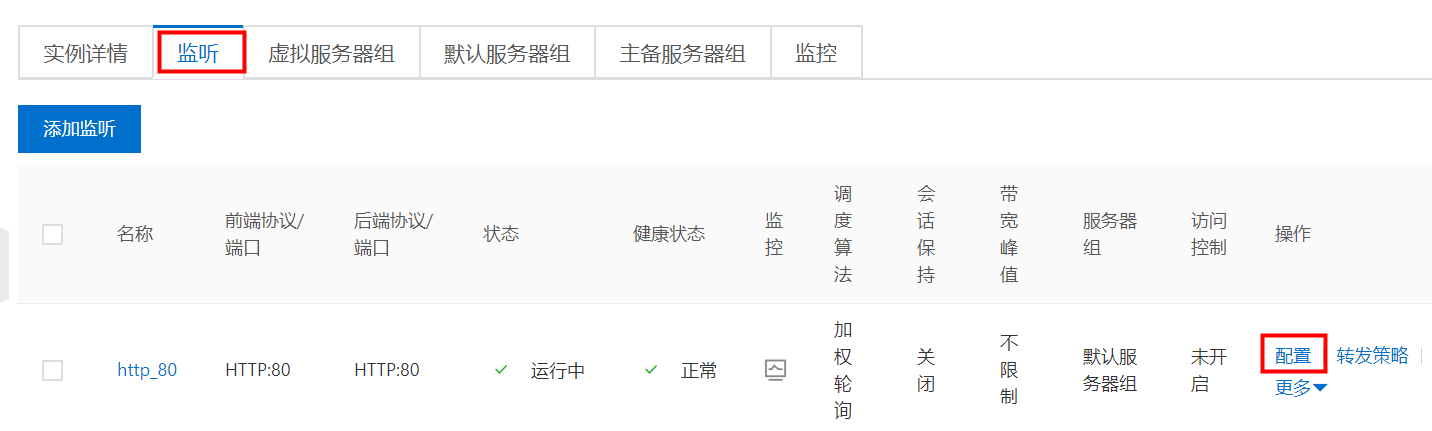Click the green running status checkmark

502,370
